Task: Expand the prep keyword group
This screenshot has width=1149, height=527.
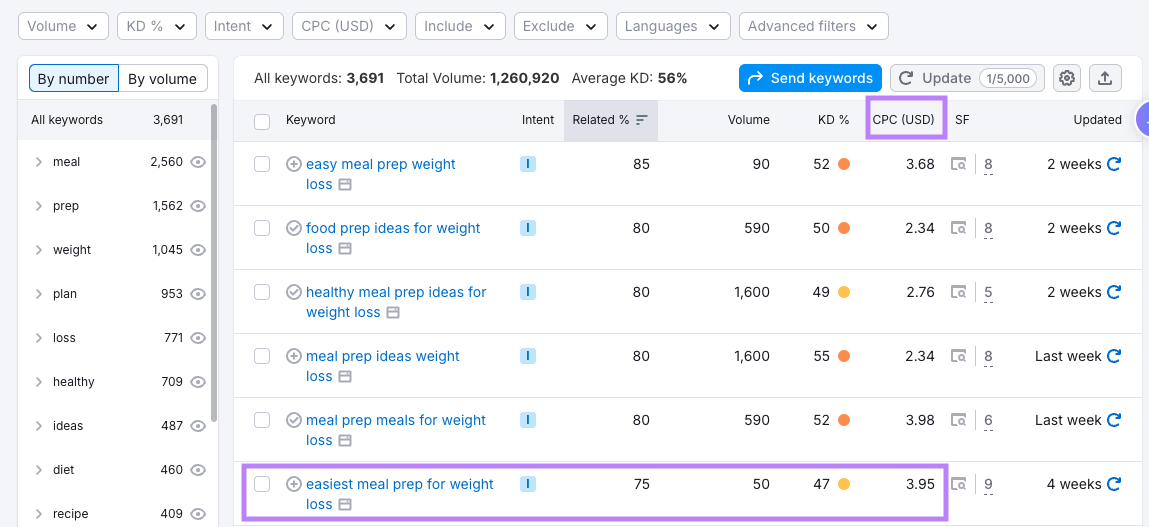Action: tap(39, 206)
